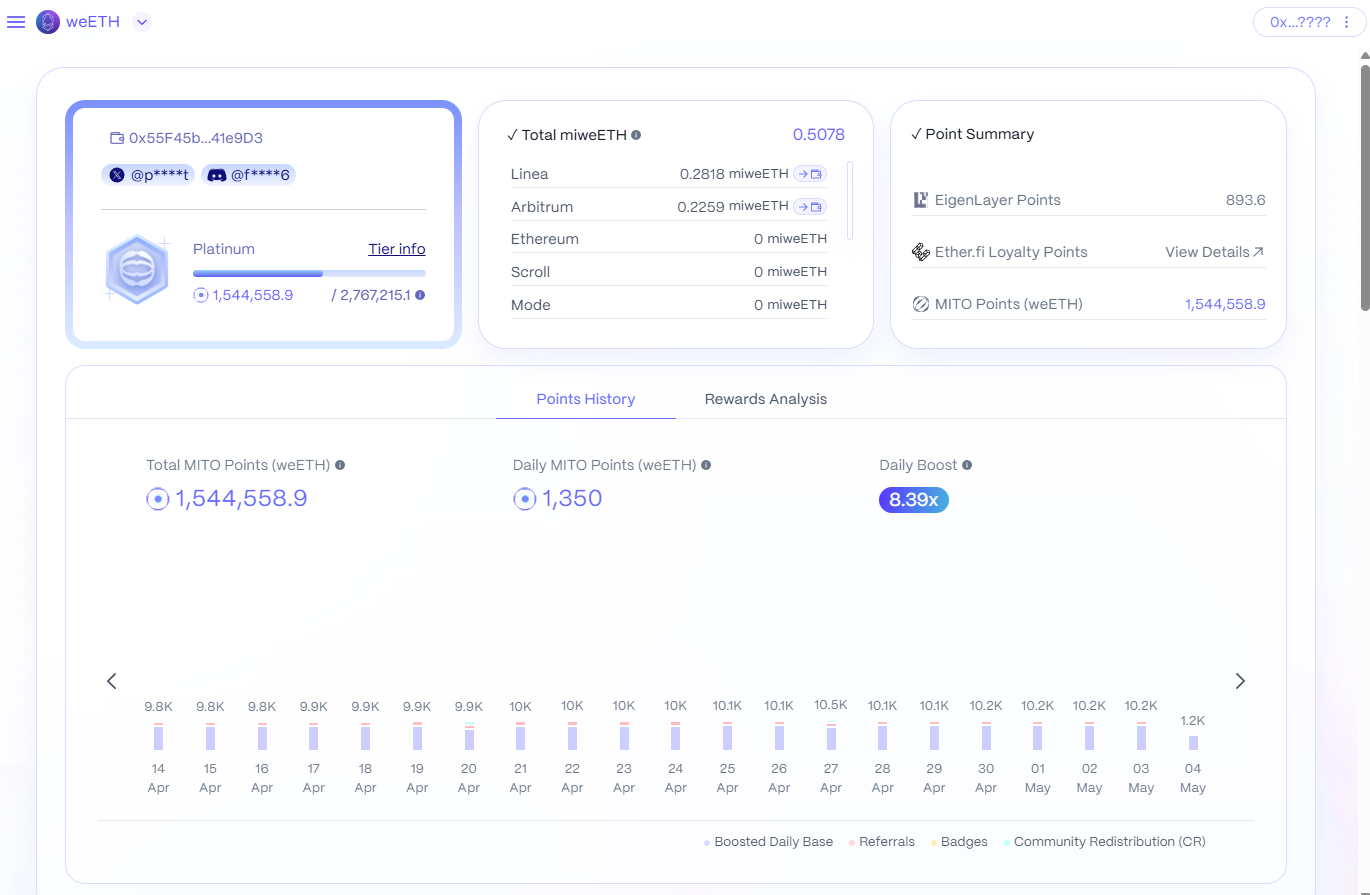Click the Platinum tier hexagon badge
Image resolution: width=1370 pixels, height=895 pixels.
(x=137, y=269)
